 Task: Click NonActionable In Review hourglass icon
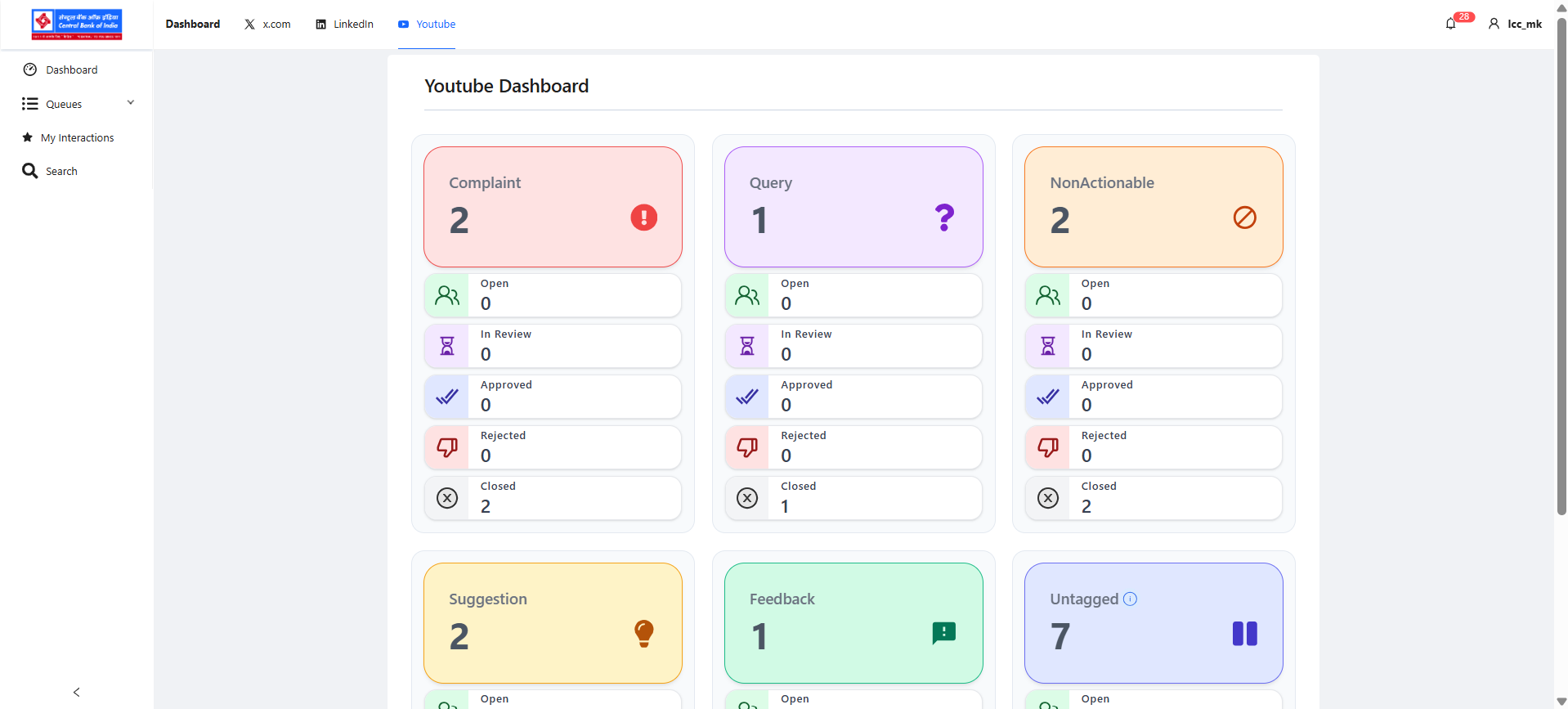coord(1048,346)
